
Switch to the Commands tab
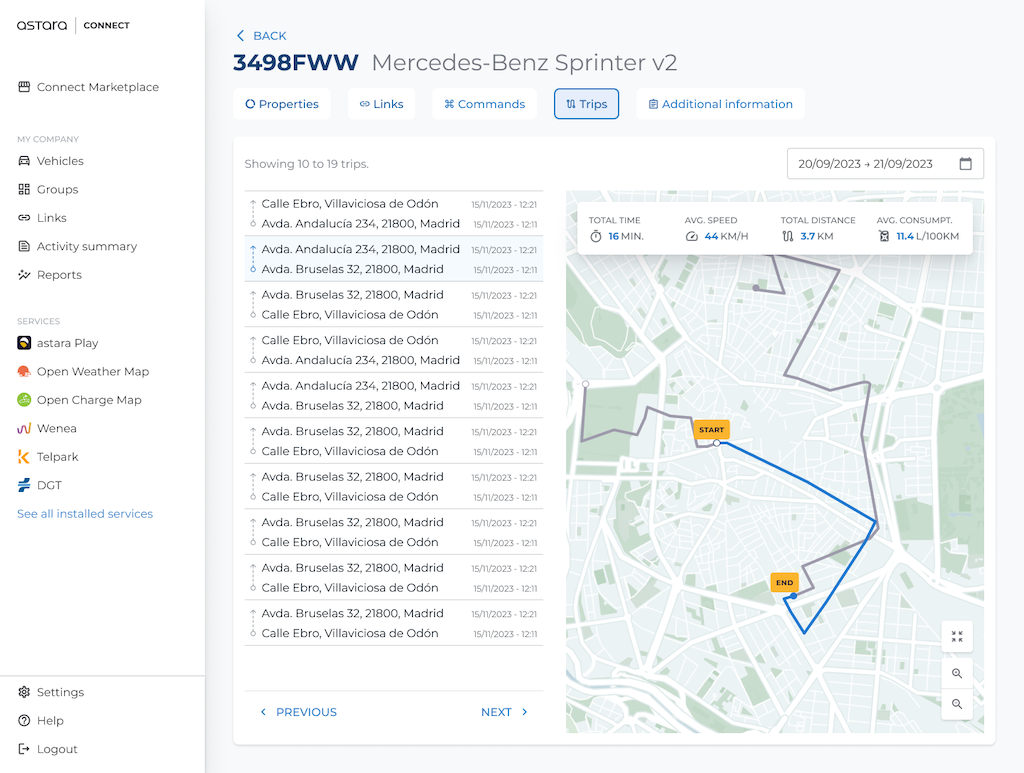tap(484, 104)
